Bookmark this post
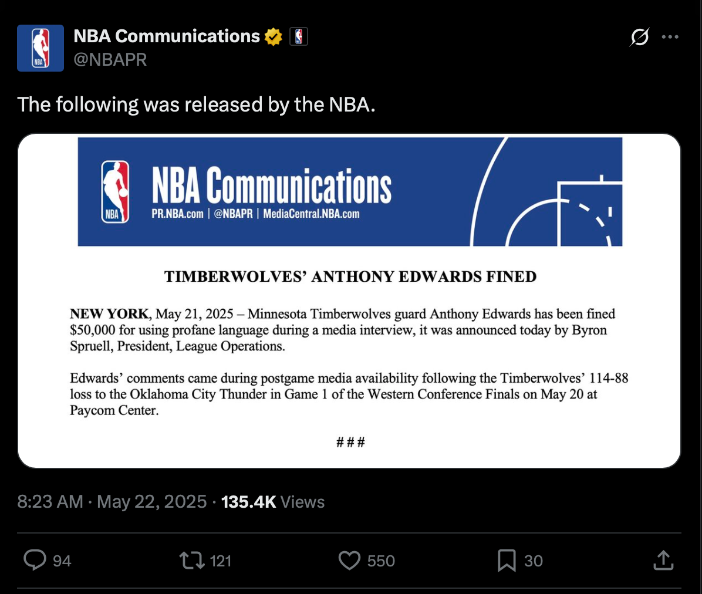 [x=507, y=561]
